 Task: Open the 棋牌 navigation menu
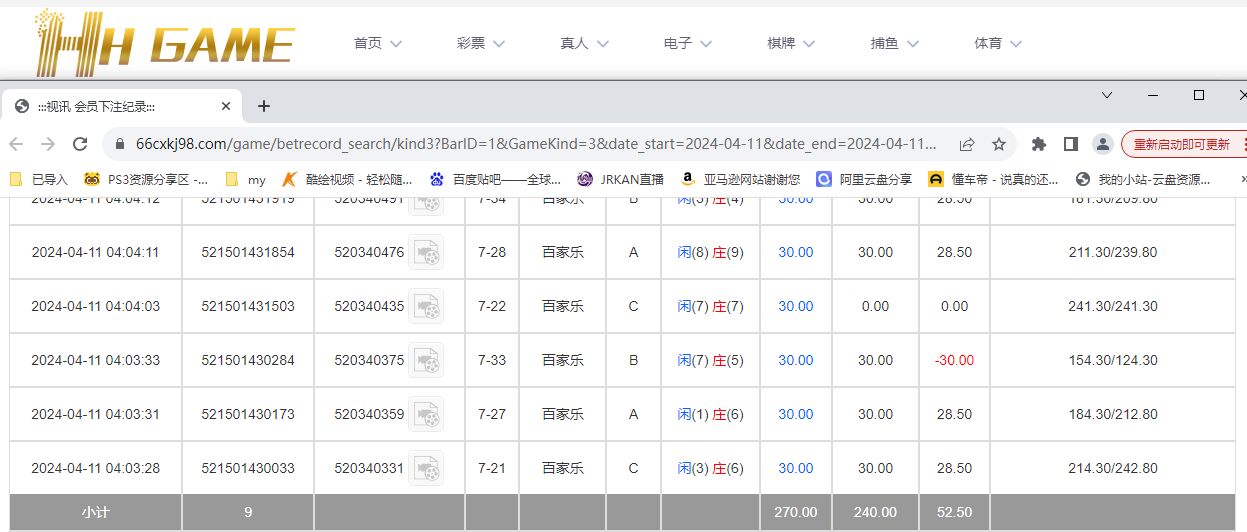(791, 44)
